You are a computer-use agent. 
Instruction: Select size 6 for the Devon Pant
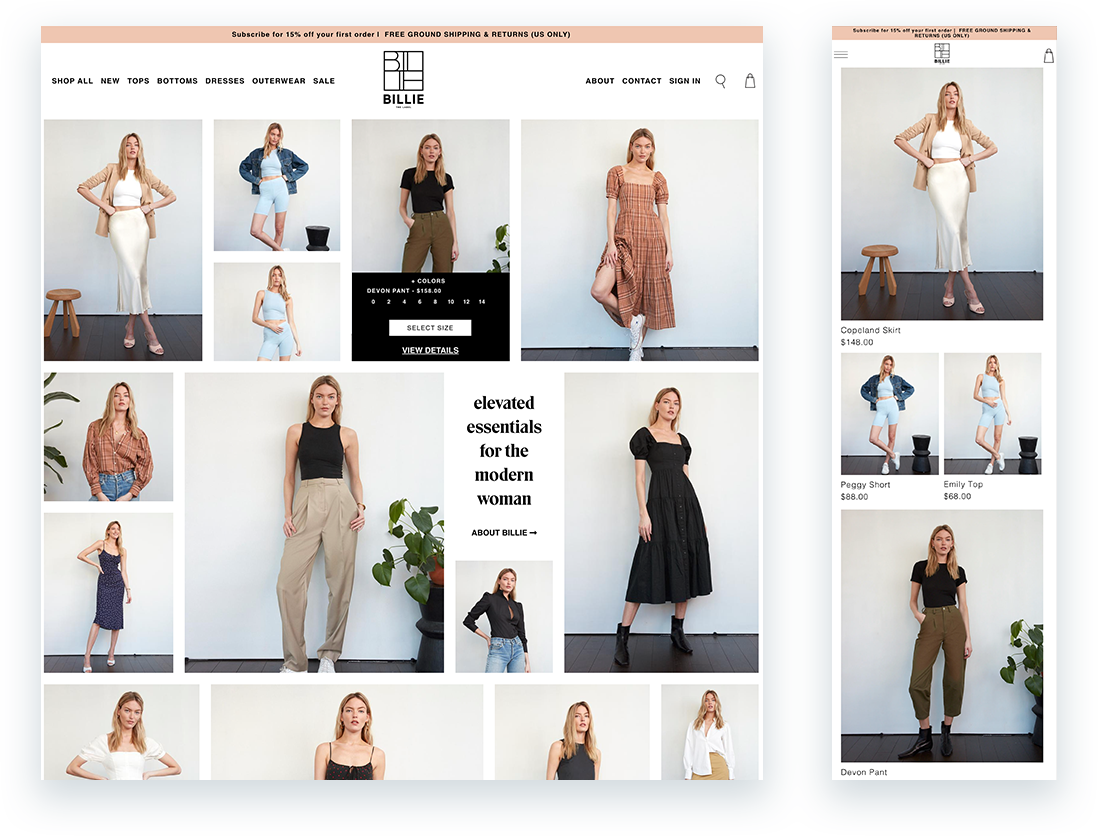point(420,301)
